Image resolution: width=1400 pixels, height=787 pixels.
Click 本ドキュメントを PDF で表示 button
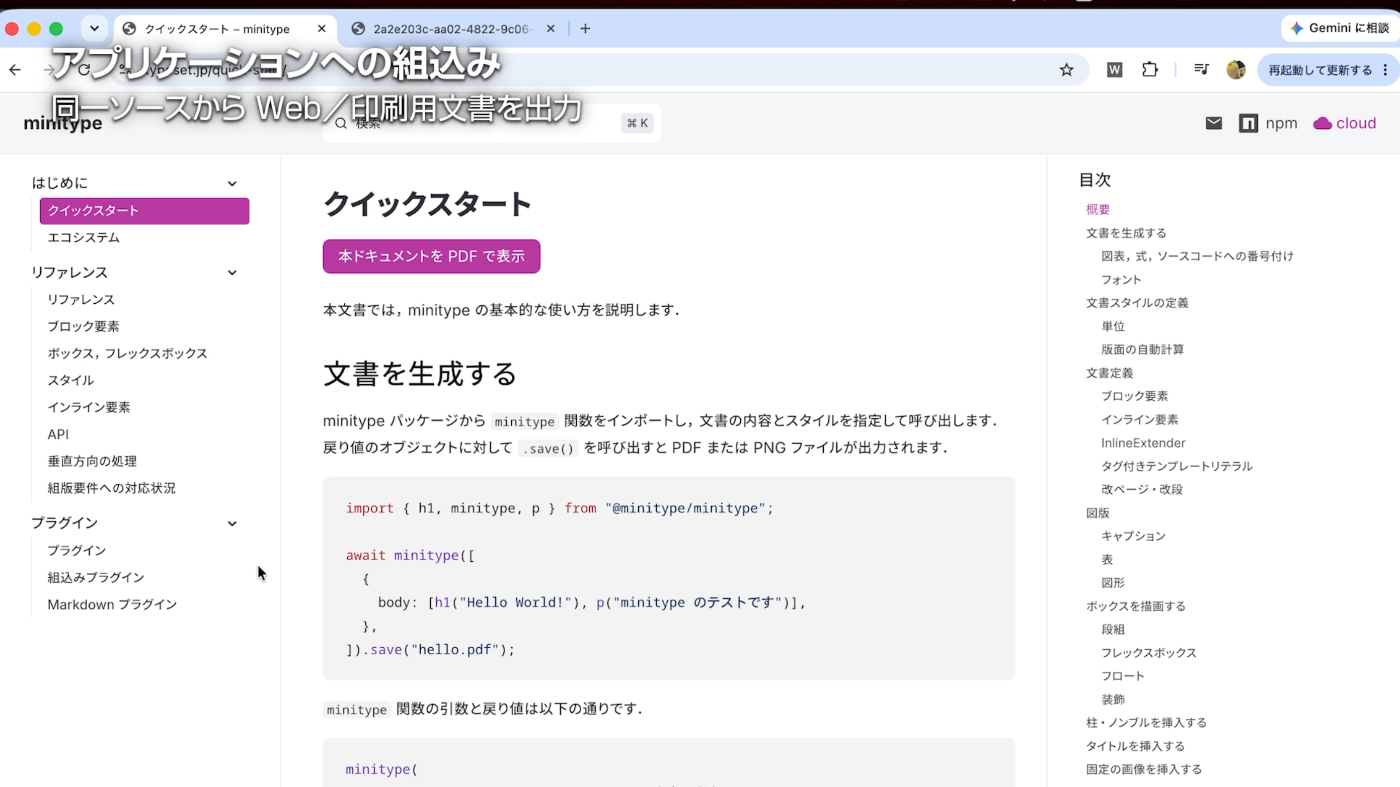coord(431,256)
